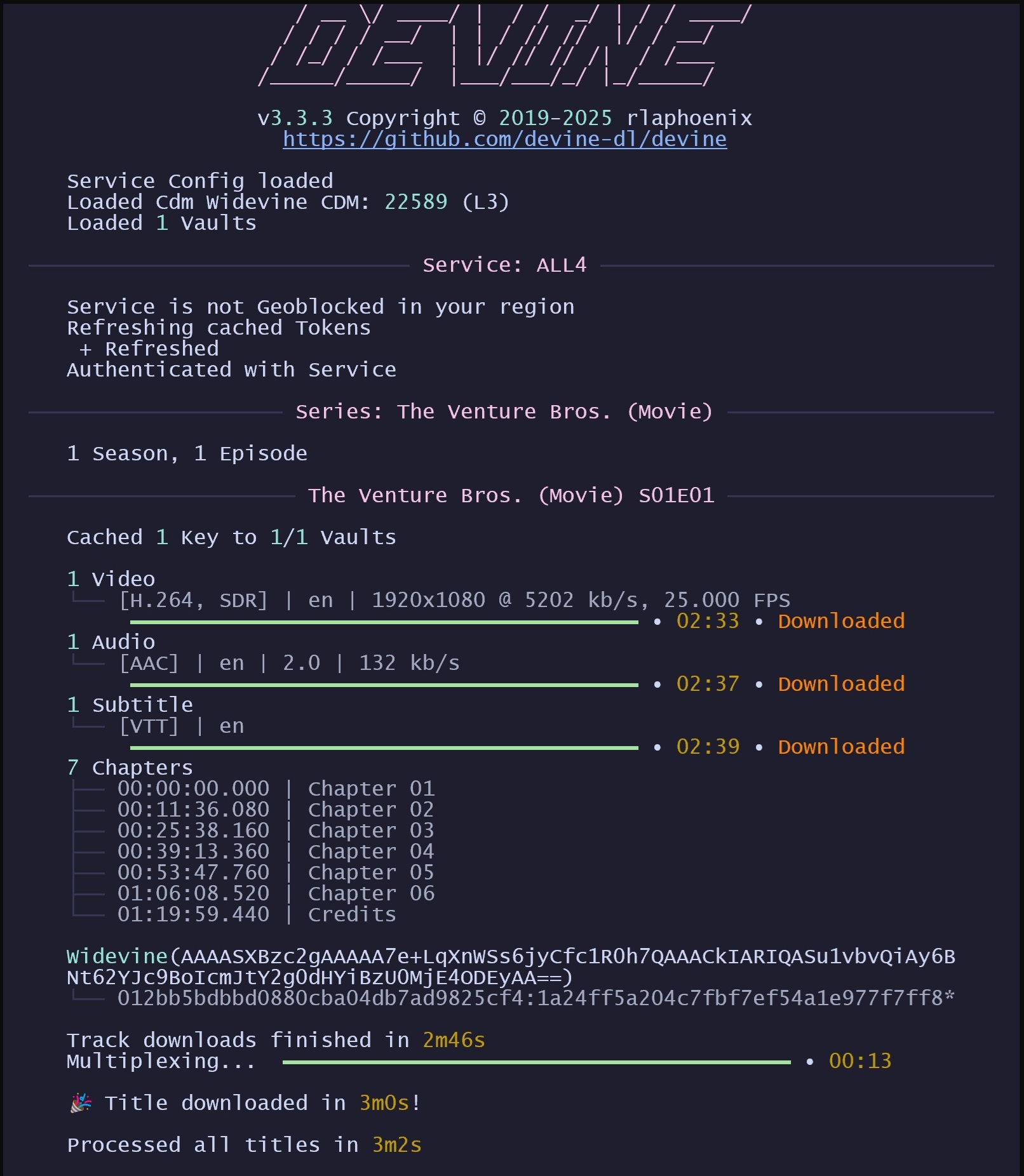Click the AAC audio track line
This screenshot has height=1176, width=1024.
tap(289, 663)
